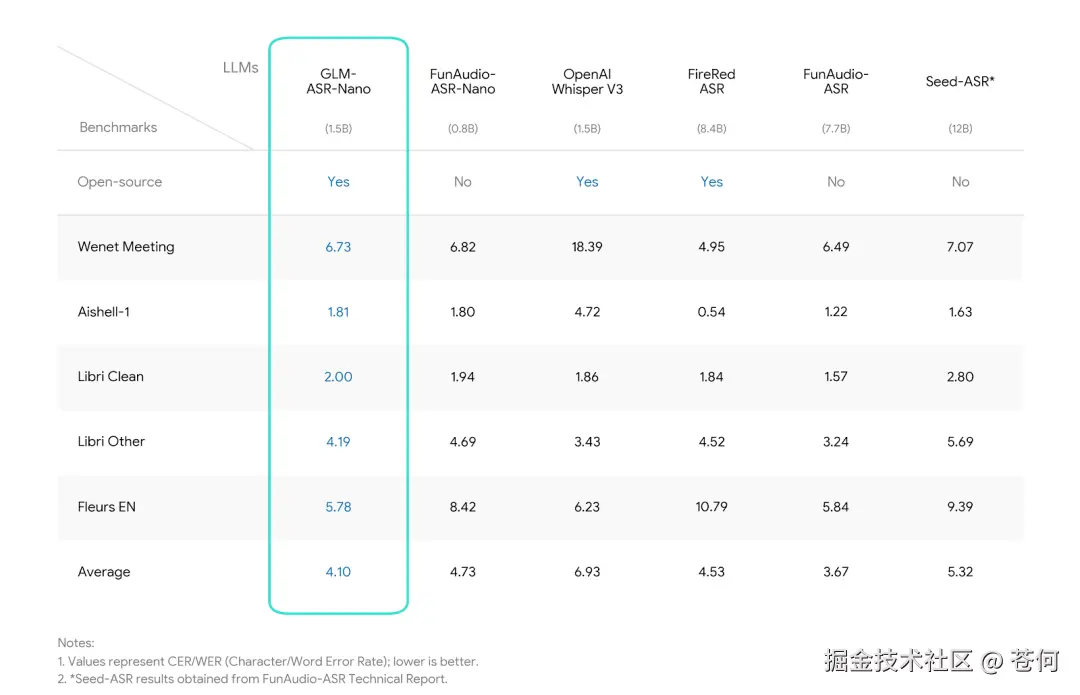Click the Libri Clean row label
This screenshot has height=695, width=1080.
coord(111,377)
